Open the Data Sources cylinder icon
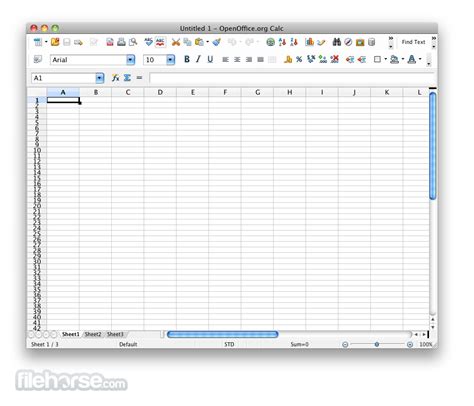474x406 pixels. tap(372, 42)
